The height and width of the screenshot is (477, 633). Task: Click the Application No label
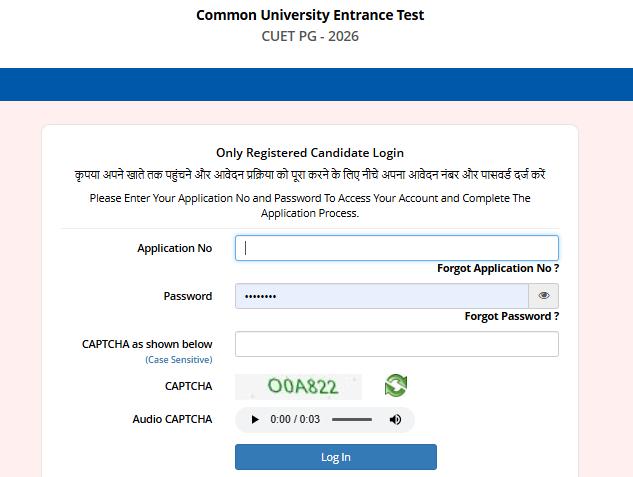pos(174,248)
